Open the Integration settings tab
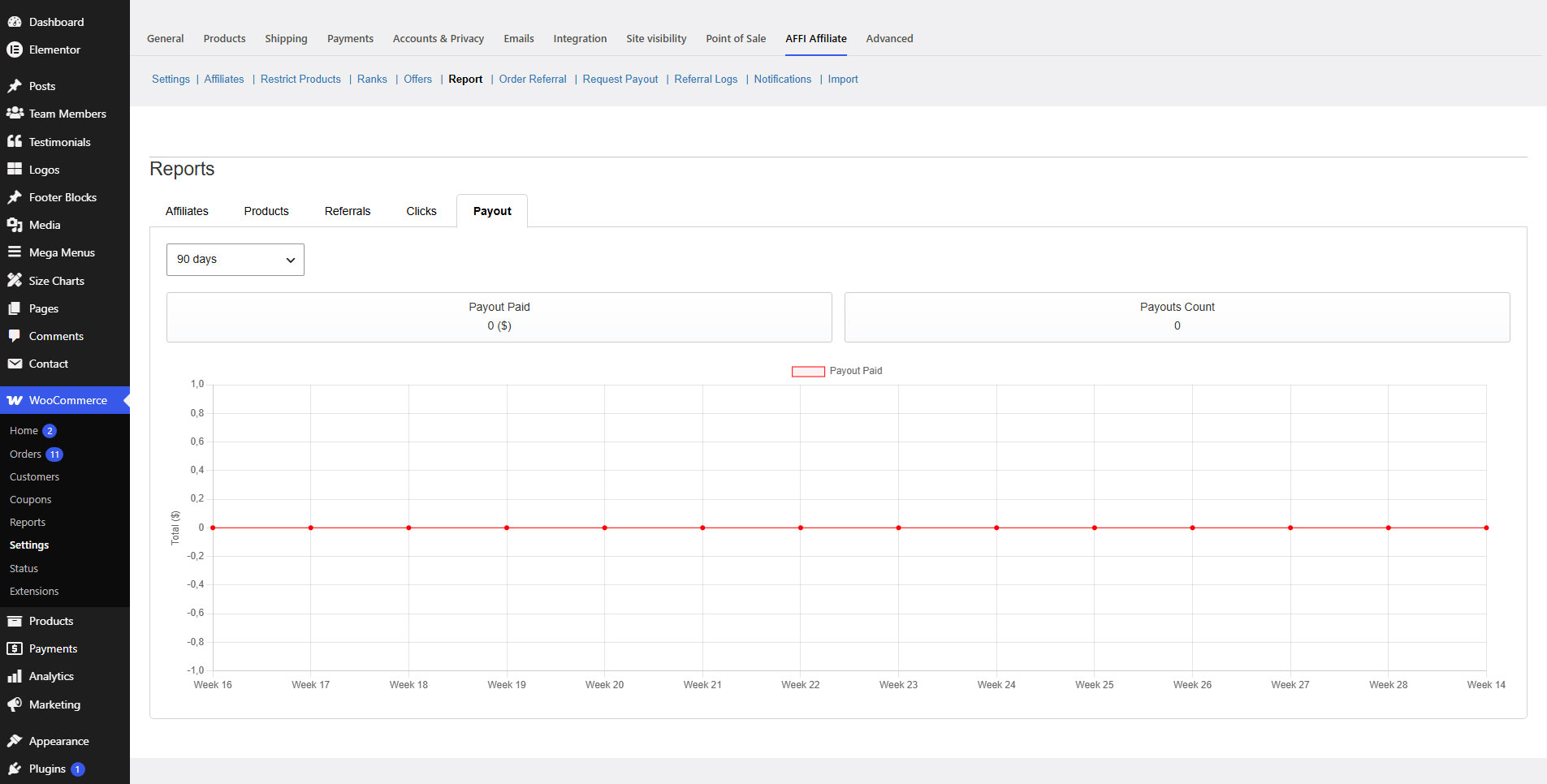 tap(580, 38)
